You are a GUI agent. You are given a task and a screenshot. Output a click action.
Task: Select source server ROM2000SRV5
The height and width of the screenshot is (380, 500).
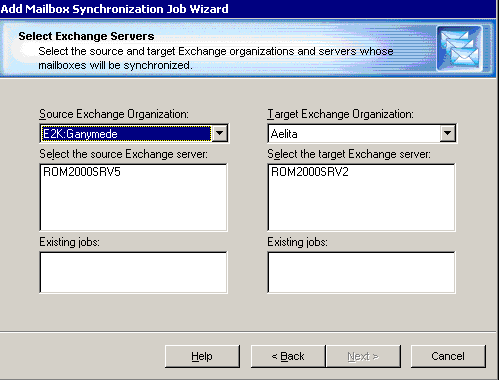point(82,172)
